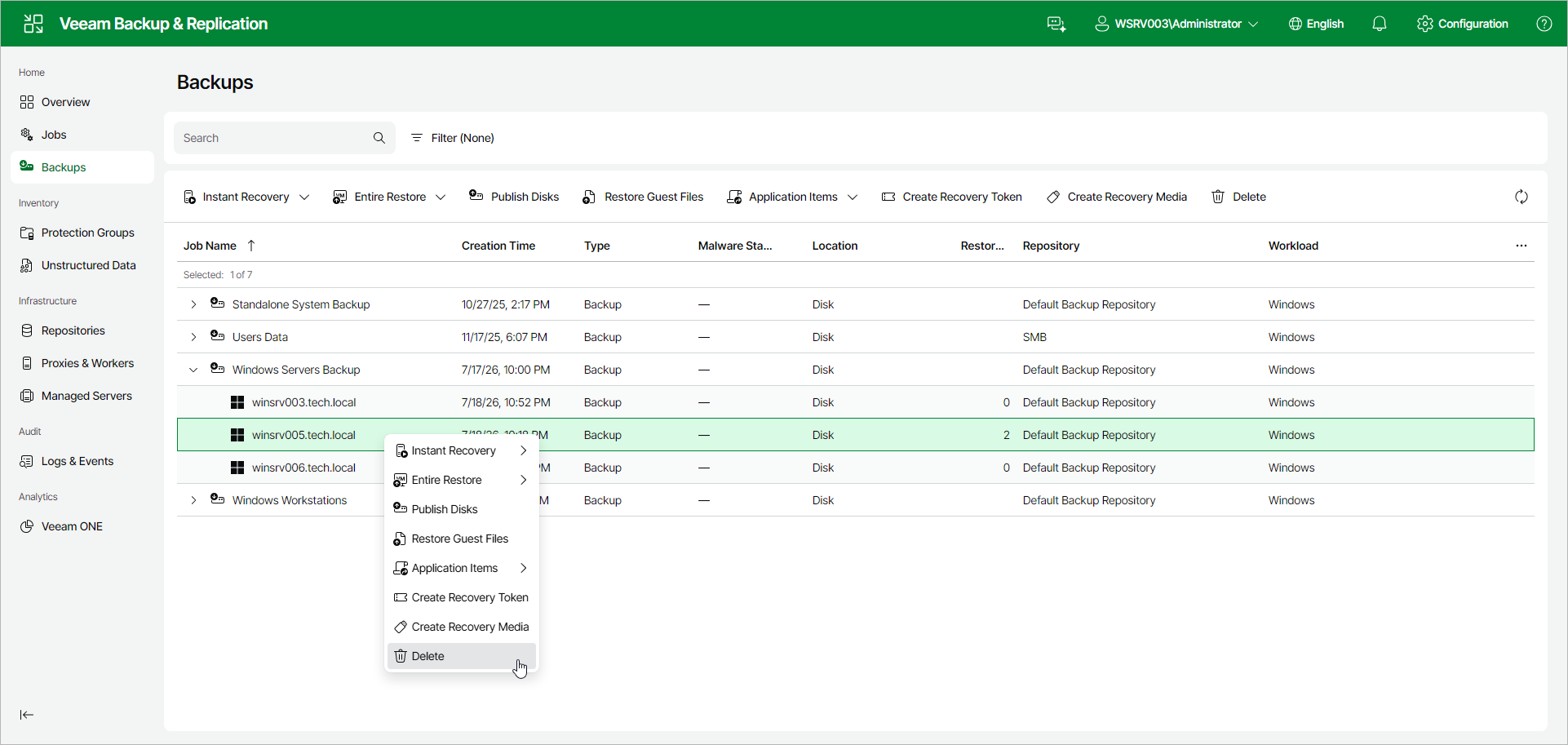Select Delete from the context menu
Screen dimensions: 1568x745
(x=462, y=656)
